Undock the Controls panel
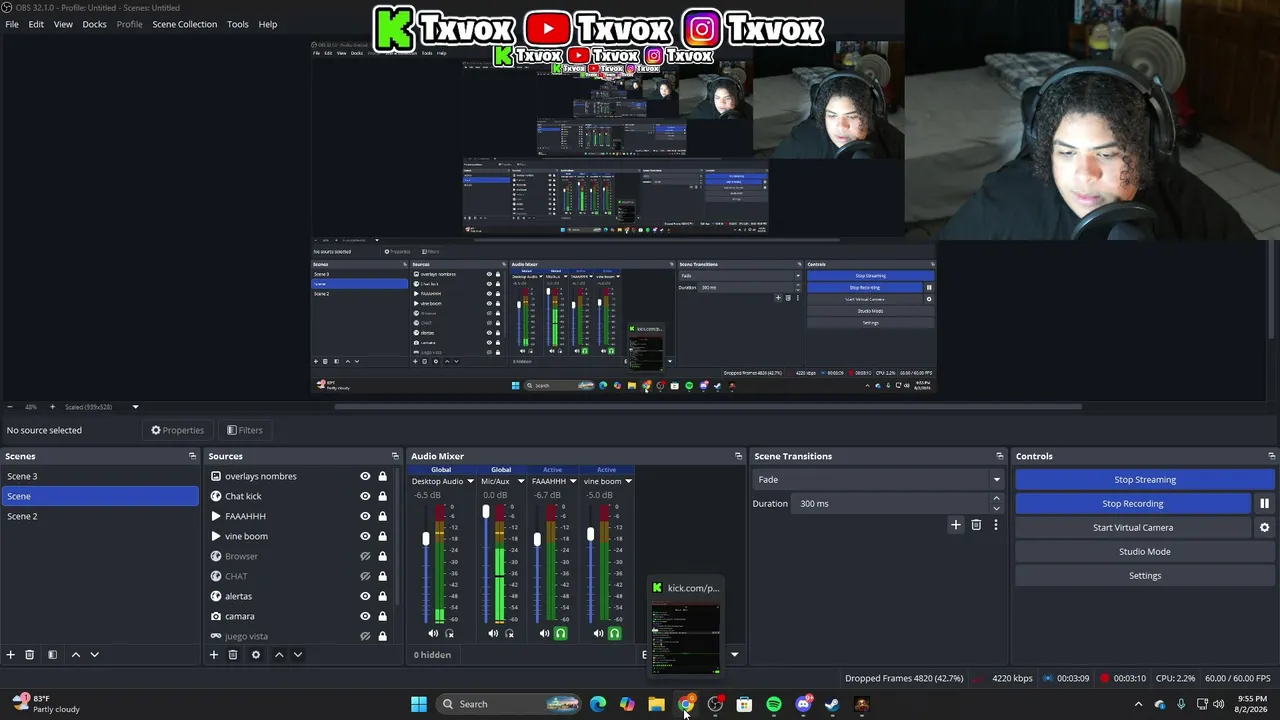The image size is (1280, 720). point(1271,456)
